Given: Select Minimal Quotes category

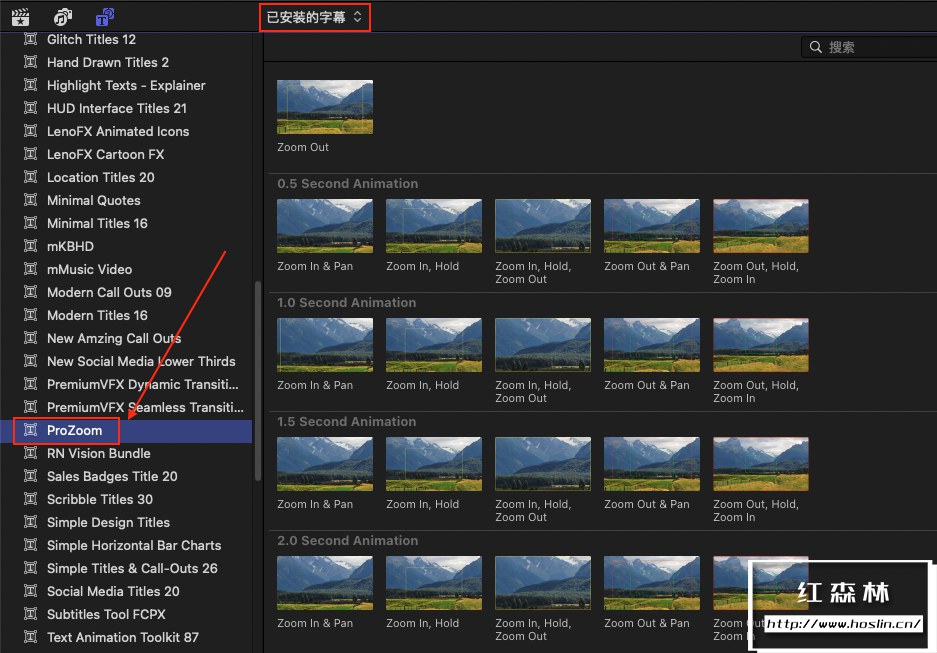Looking at the screenshot, I should point(126,200).
